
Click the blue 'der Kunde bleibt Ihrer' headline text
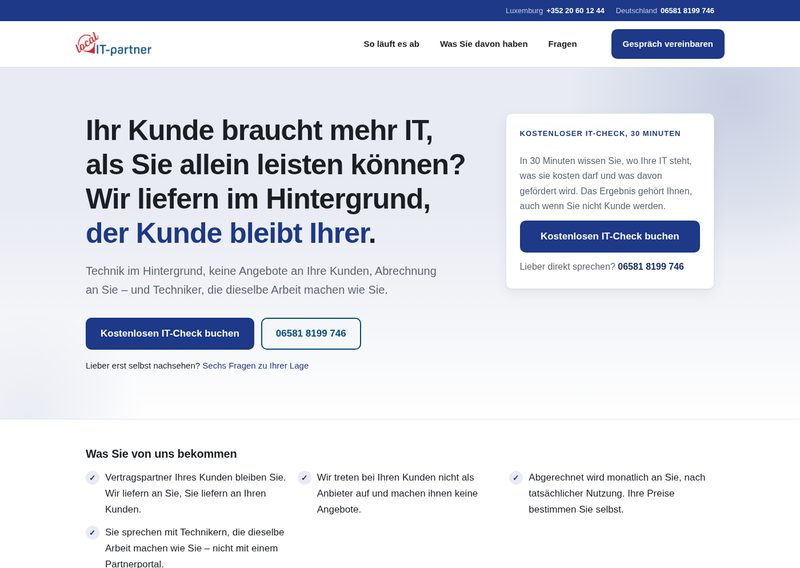click(x=227, y=233)
